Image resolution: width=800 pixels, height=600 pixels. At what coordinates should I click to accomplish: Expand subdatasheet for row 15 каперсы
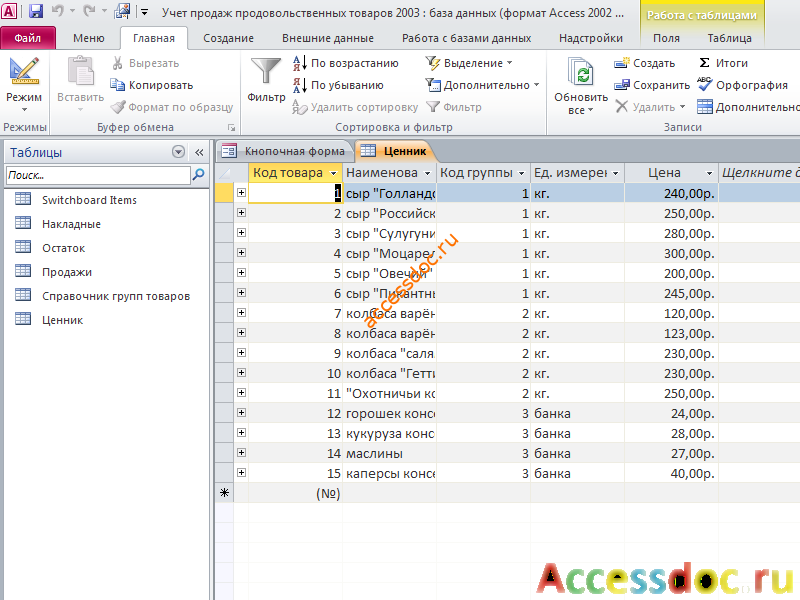pyautogui.click(x=241, y=473)
